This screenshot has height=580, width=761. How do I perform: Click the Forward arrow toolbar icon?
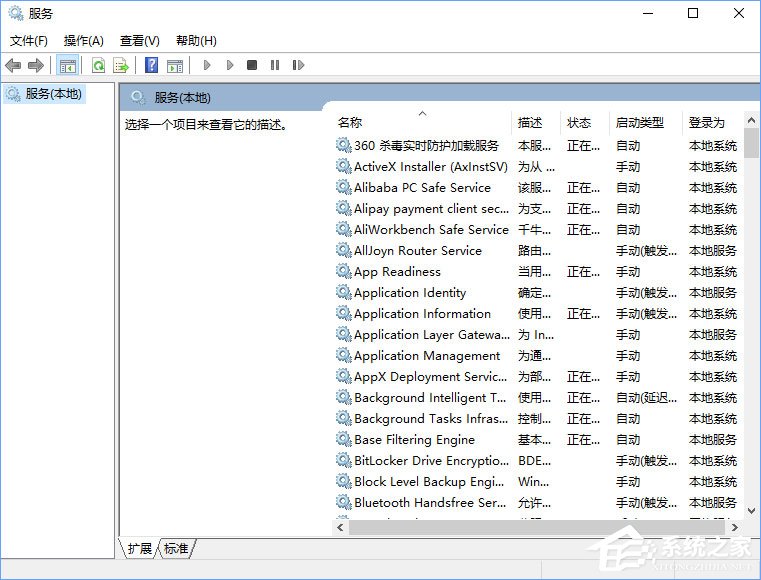pyautogui.click(x=36, y=65)
